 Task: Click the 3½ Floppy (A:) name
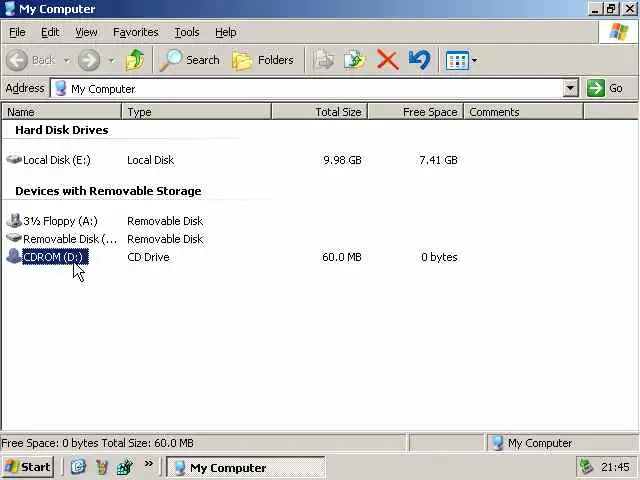[60, 221]
